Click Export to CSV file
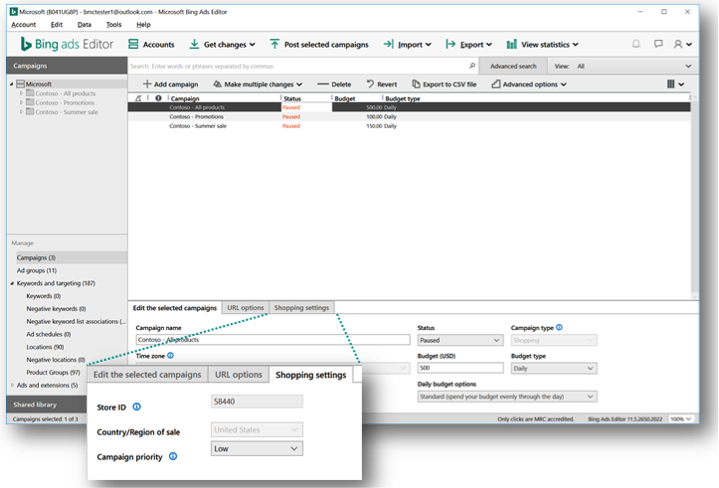Image resolution: width=719 pixels, height=488 pixels. pyautogui.click(x=444, y=84)
